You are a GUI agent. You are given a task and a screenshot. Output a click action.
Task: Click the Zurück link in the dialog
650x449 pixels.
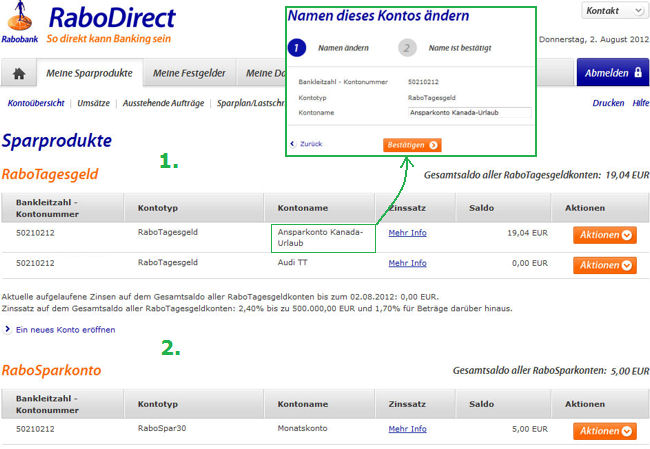311,144
